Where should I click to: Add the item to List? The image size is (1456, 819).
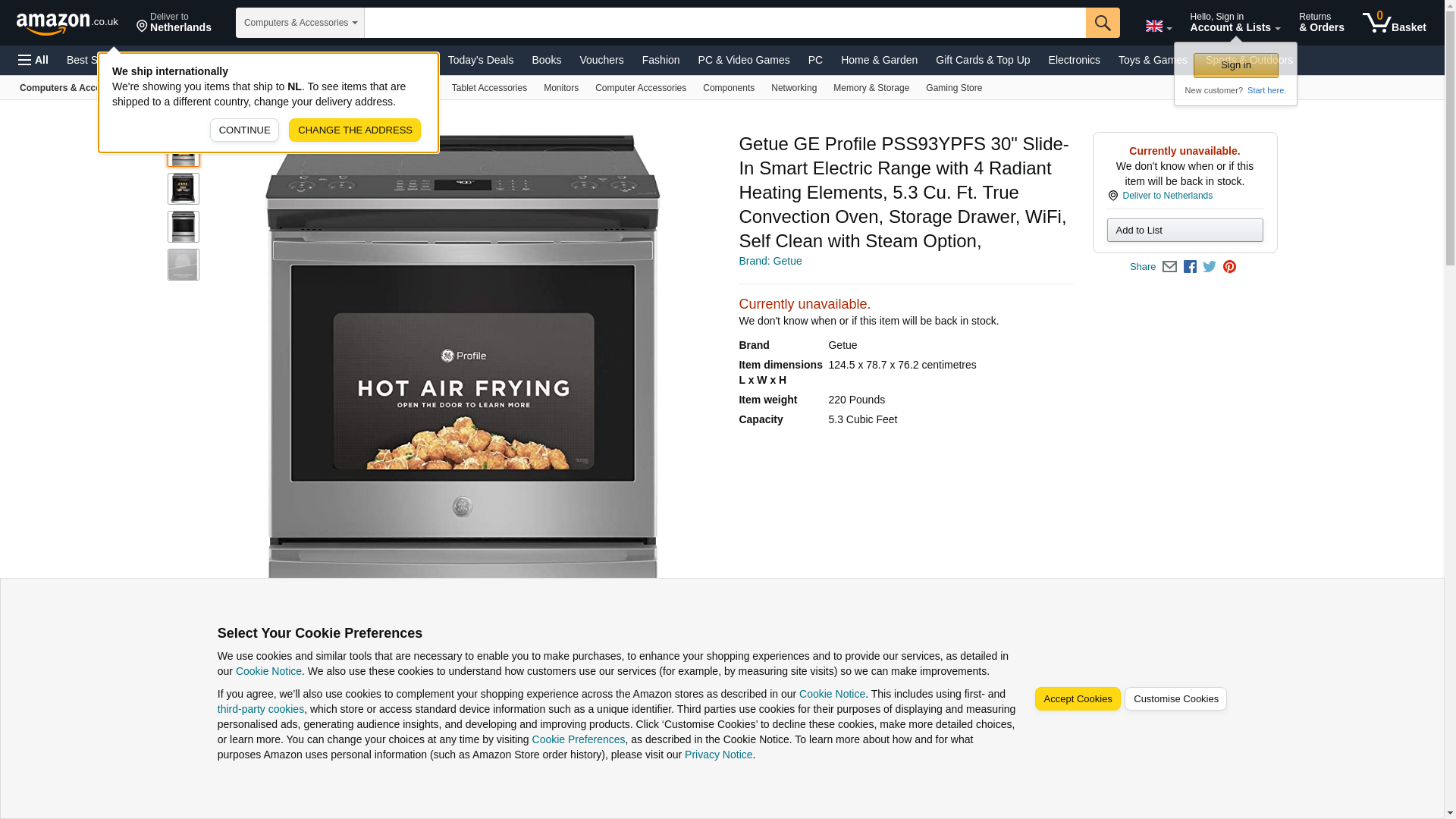click(x=1185, y=231)
